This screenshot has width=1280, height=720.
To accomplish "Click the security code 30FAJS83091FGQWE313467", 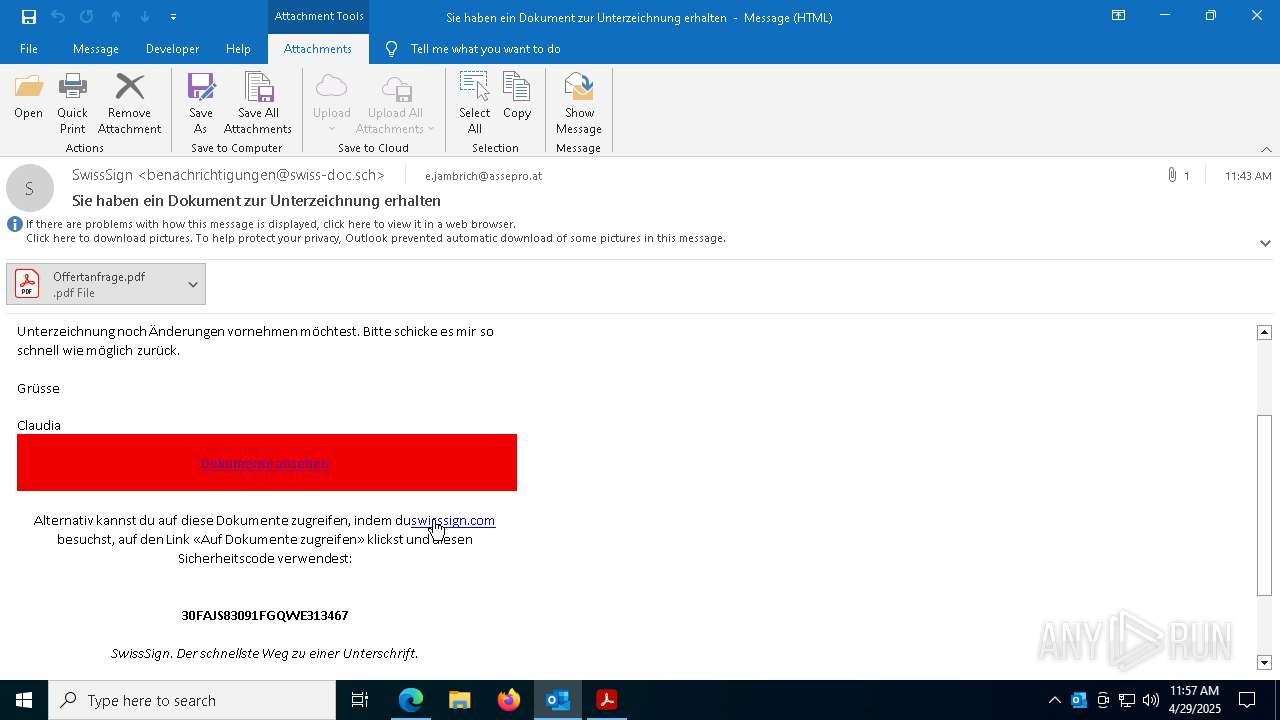I will click(265, 615).
